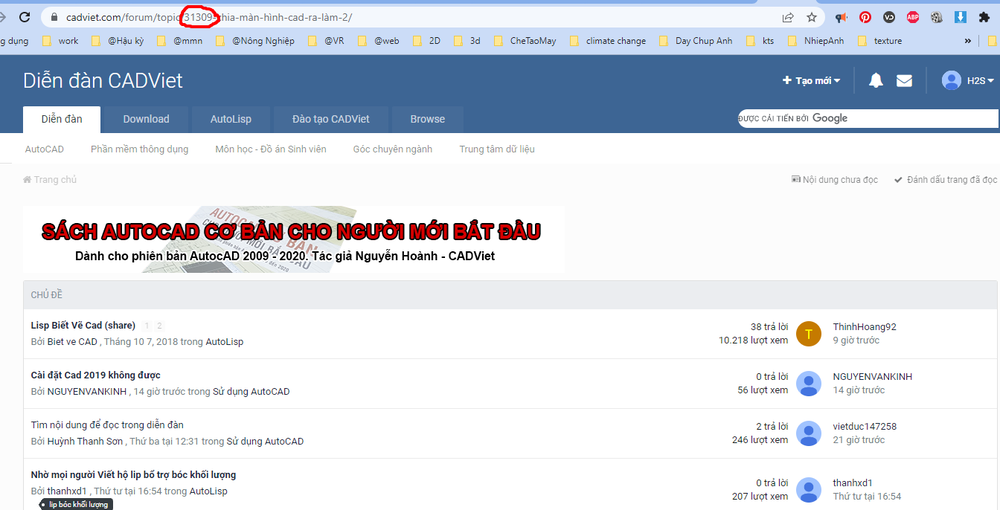Switch to the 'Diễn đàn' tab

[62, 119]
